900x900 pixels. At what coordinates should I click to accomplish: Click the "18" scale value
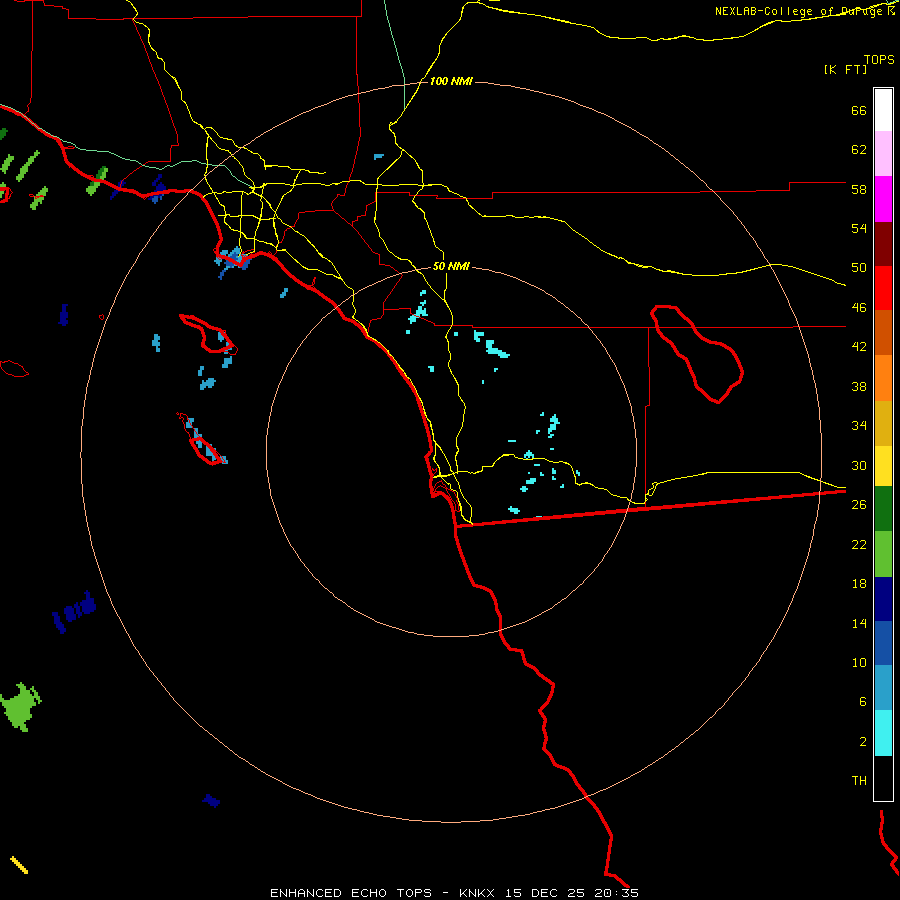[x=859, y=584]
